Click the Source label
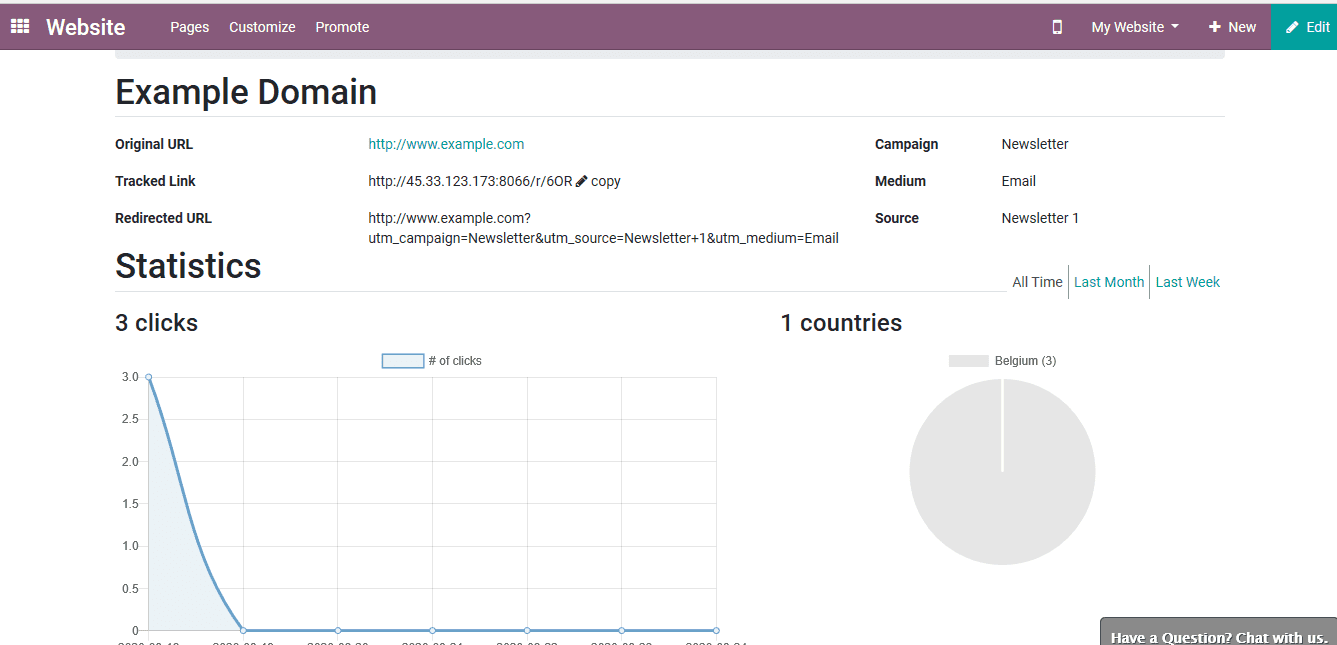The image size is (1337, 645). 897,218
